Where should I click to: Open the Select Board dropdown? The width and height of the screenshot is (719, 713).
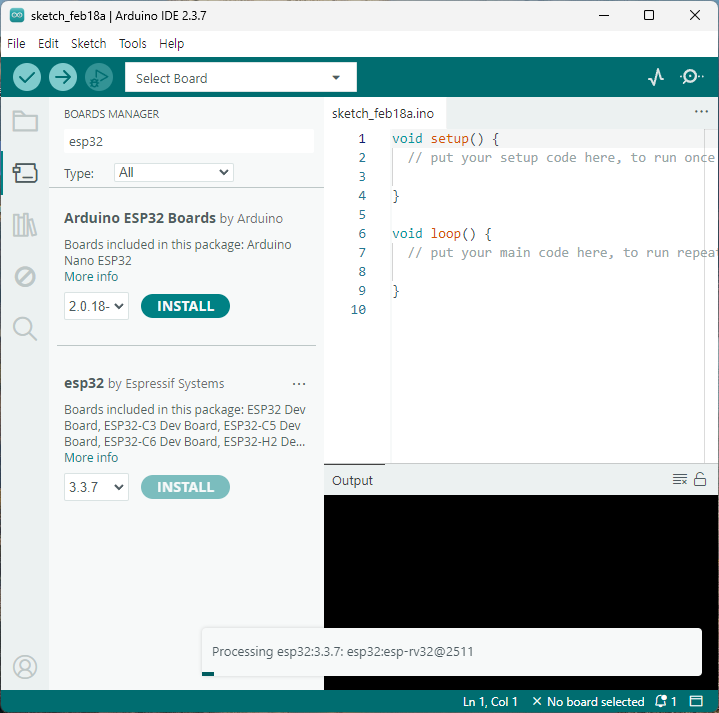click(x=241, y=77)
